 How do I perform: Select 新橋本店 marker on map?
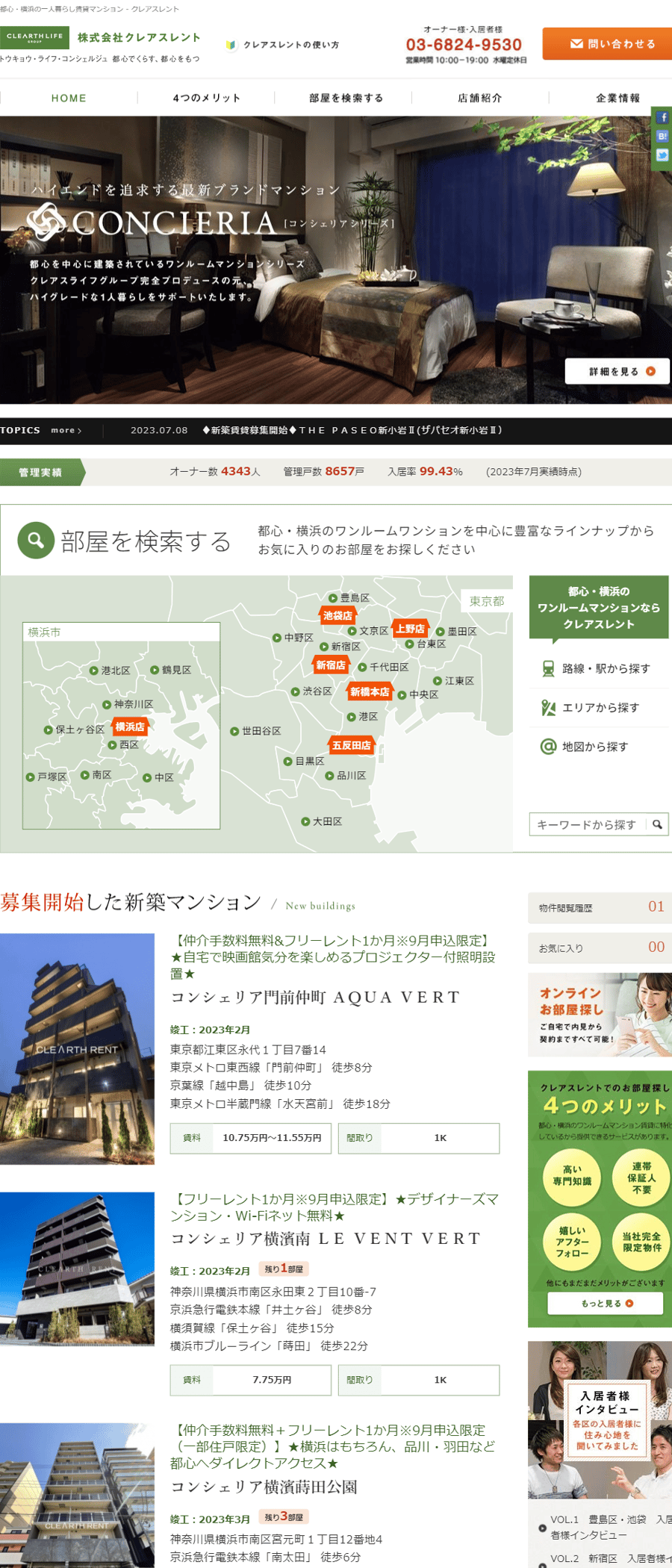pyautogui.click(x=370, y=692)
